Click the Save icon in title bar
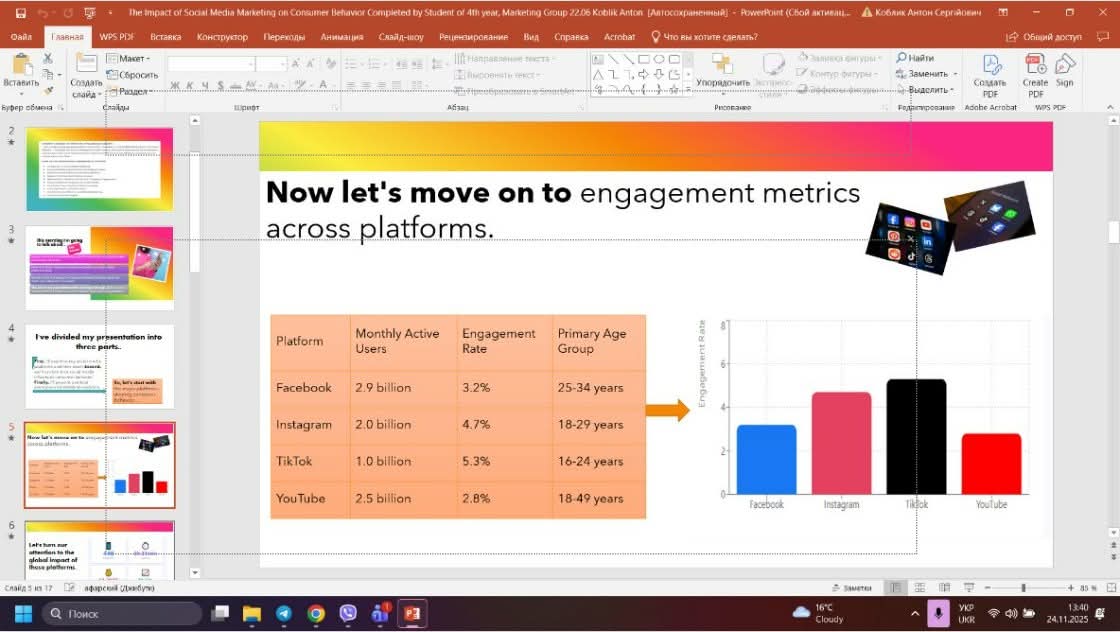Viewport: 1120px width, 632px height. point(20,13)
